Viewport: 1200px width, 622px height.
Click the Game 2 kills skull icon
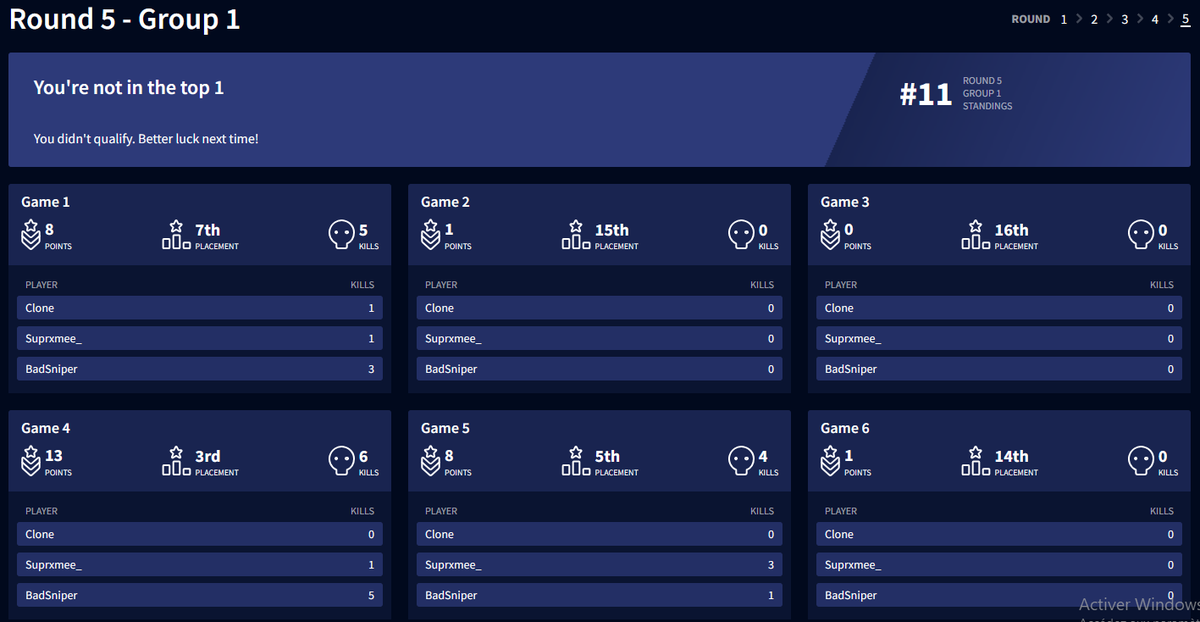(741, 235)
